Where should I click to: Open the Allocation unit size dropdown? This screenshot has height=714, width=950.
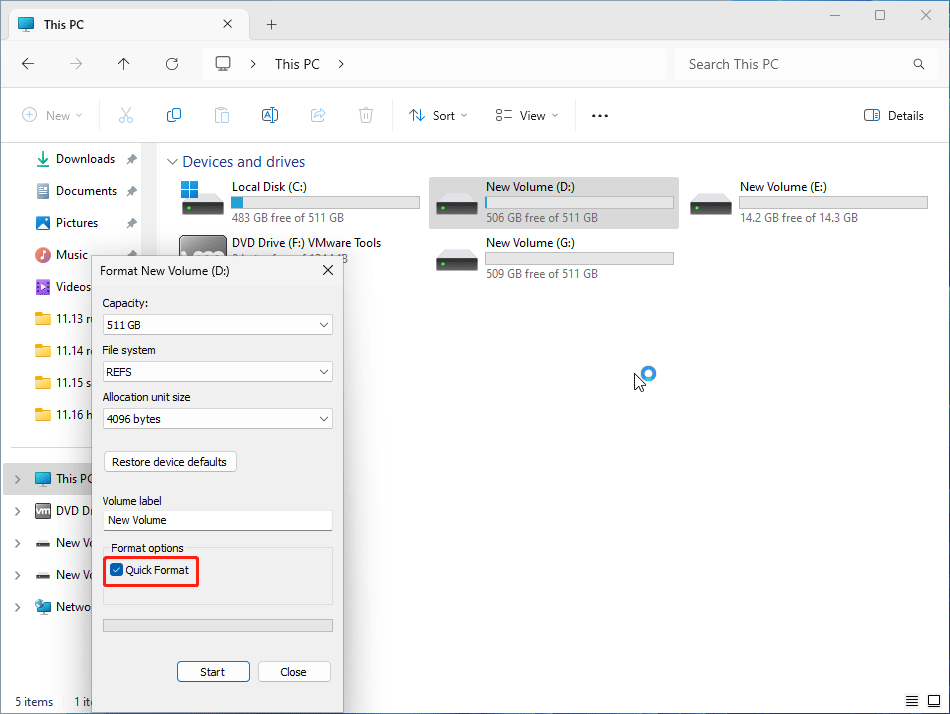click(217, 419)
